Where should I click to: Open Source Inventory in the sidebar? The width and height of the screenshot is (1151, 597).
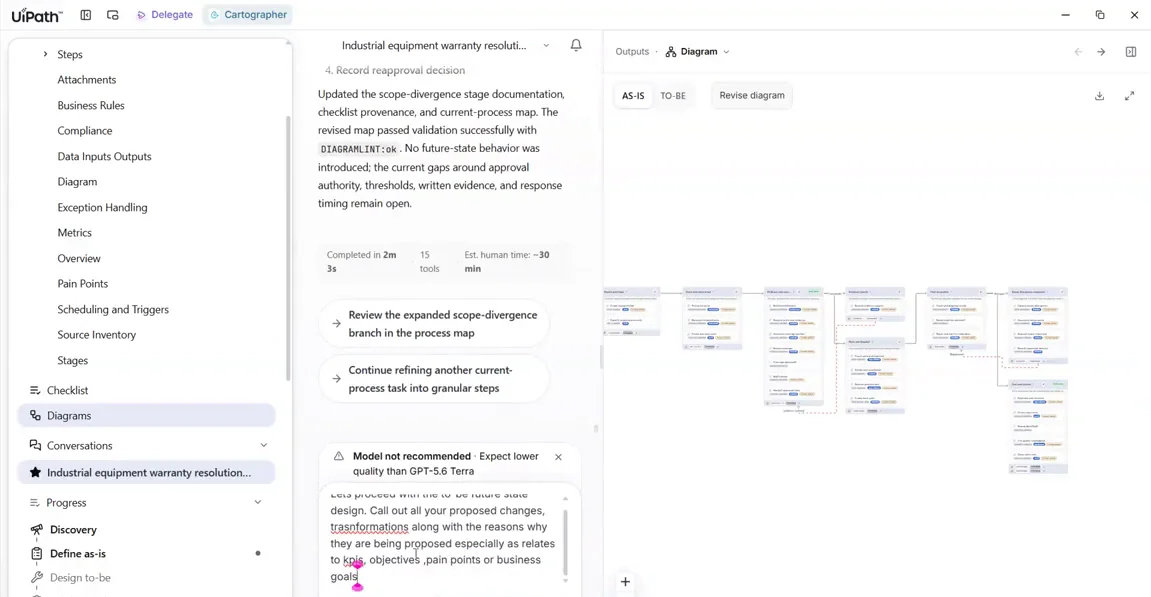click(97, 335)
